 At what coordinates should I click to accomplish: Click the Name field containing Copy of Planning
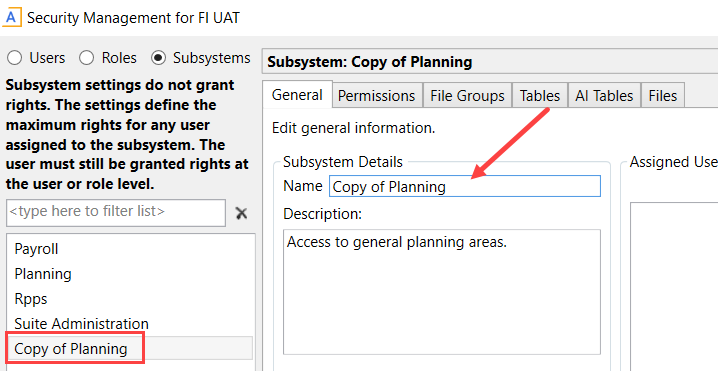[465, 186]
